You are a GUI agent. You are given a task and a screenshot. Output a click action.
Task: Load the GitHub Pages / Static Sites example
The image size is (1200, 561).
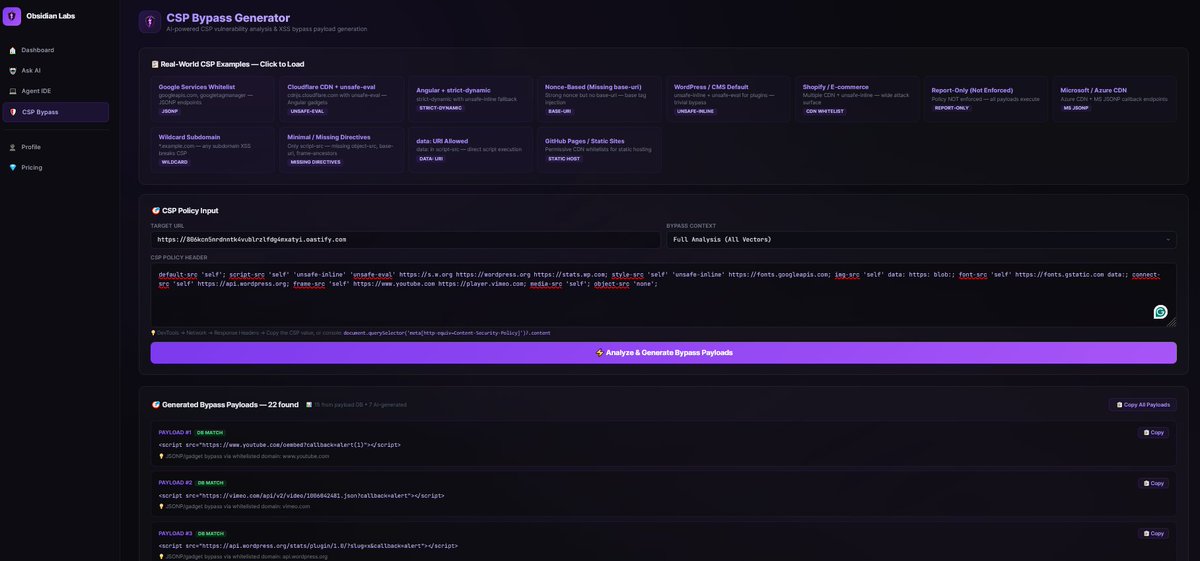(599, 149)
